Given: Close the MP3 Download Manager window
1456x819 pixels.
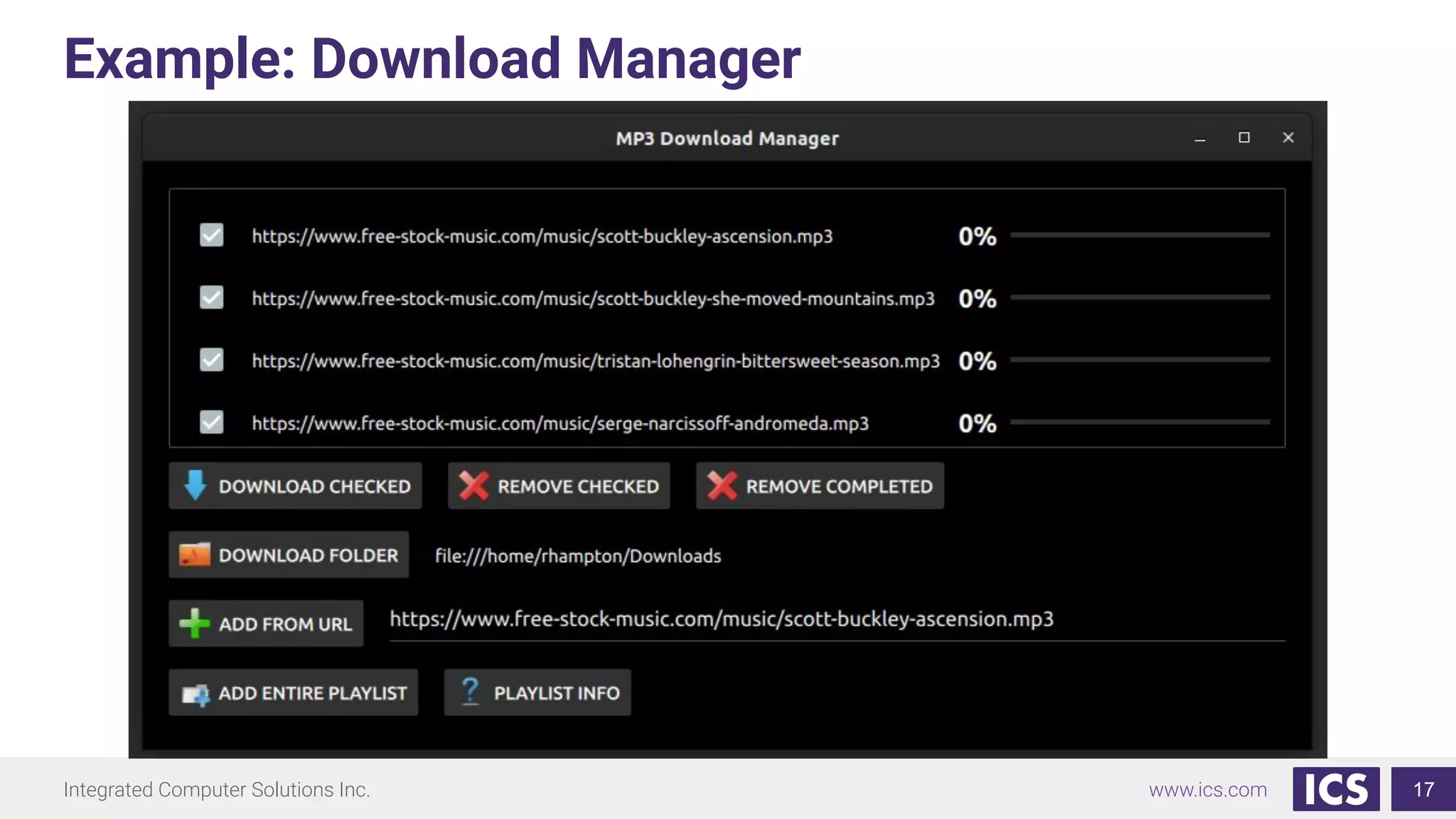Looking at the screenshot, I should pos(1288,137).
